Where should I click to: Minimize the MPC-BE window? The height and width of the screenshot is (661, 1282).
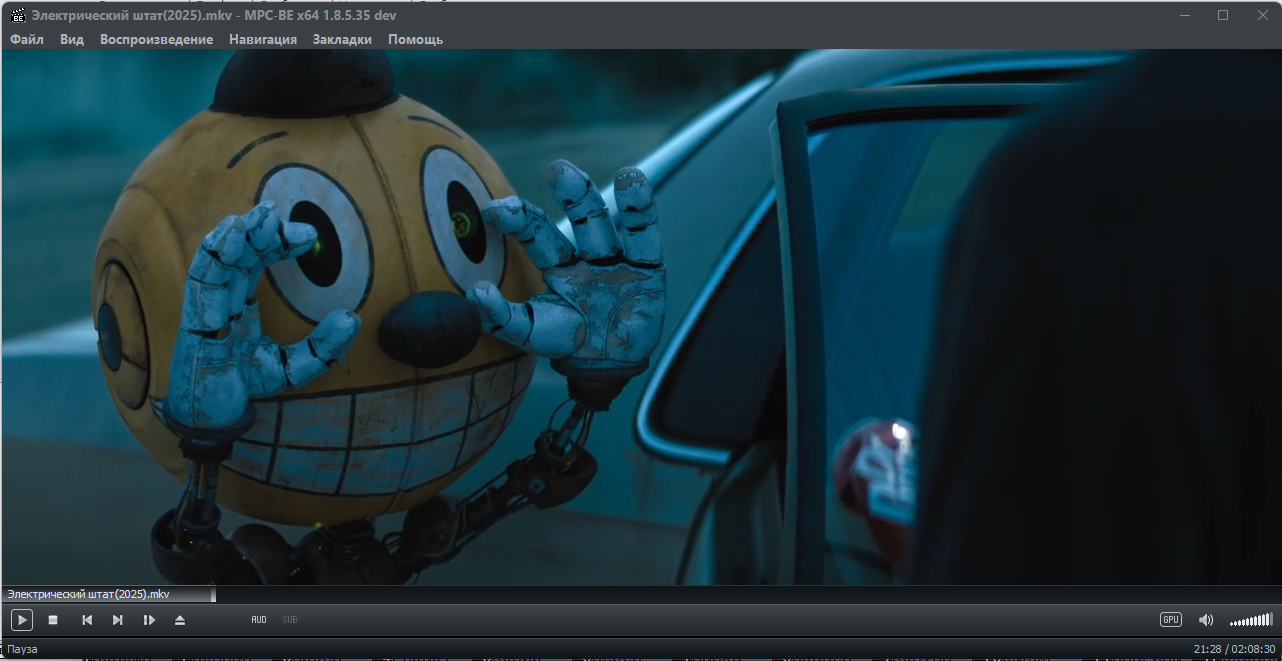(x=1185, y=15)
